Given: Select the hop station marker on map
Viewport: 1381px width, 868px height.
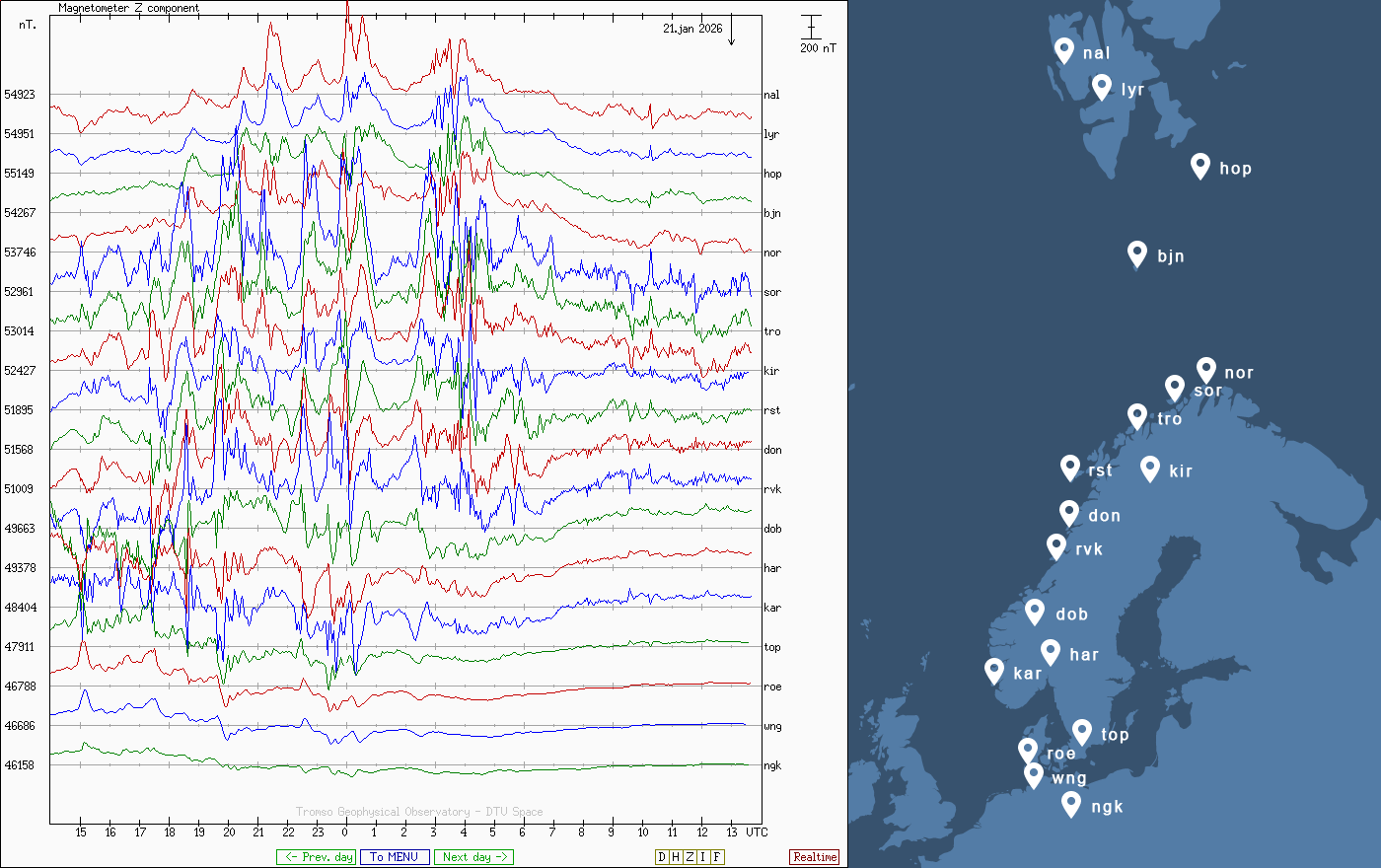Looking at the screenshot, I should (1199, 166).
